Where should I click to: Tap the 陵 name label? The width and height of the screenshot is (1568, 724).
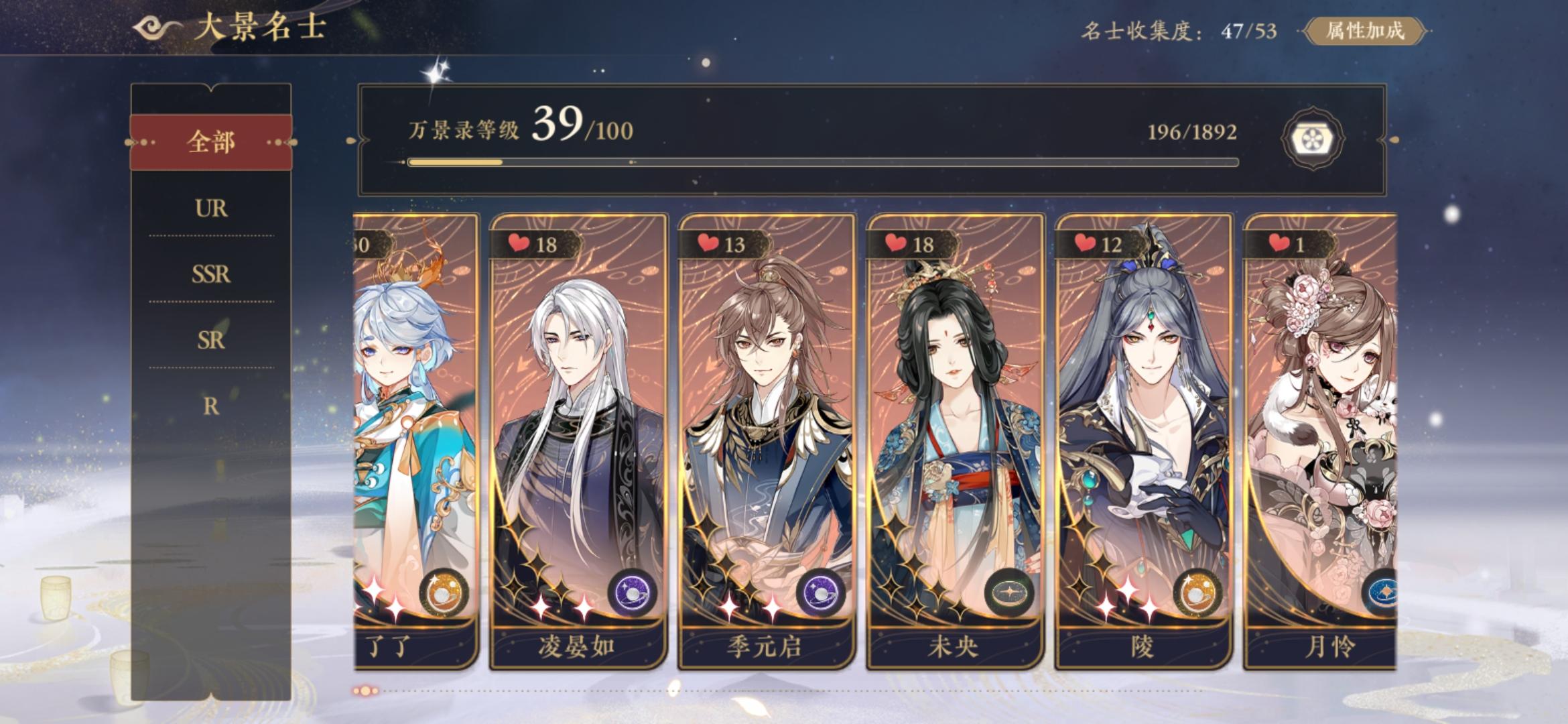(x=1142, y=647)
